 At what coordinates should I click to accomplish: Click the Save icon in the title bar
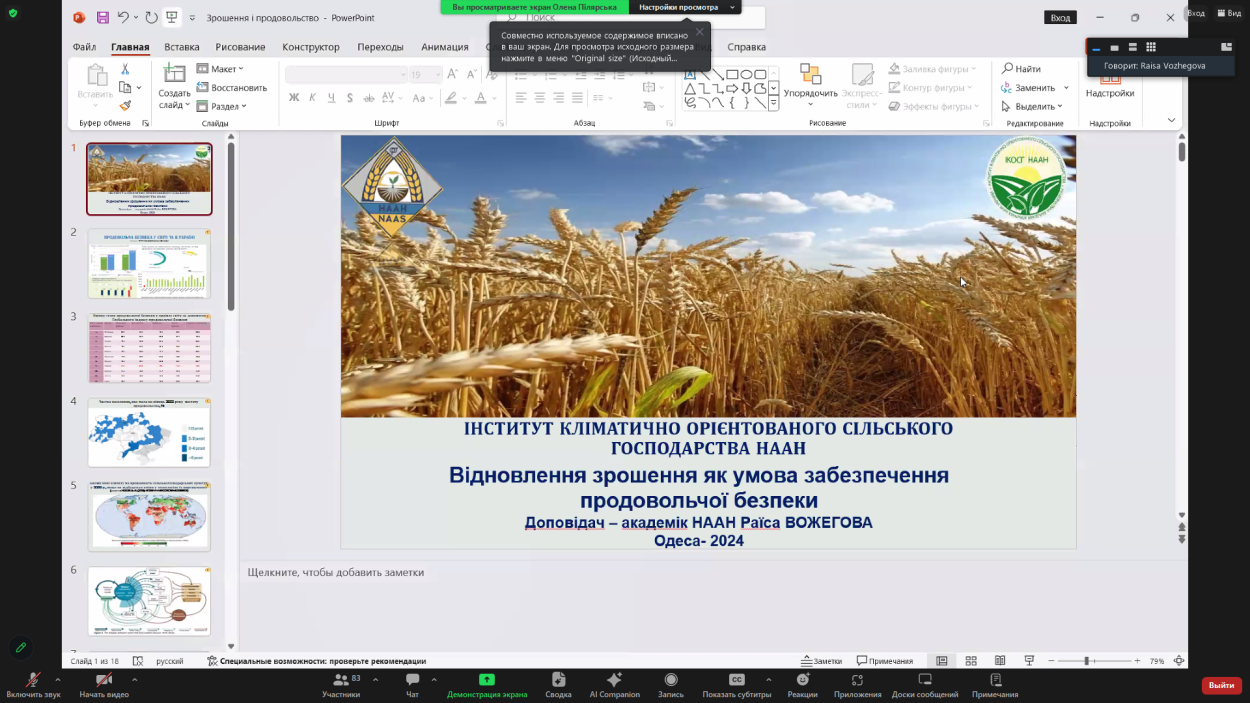(103, 18)
